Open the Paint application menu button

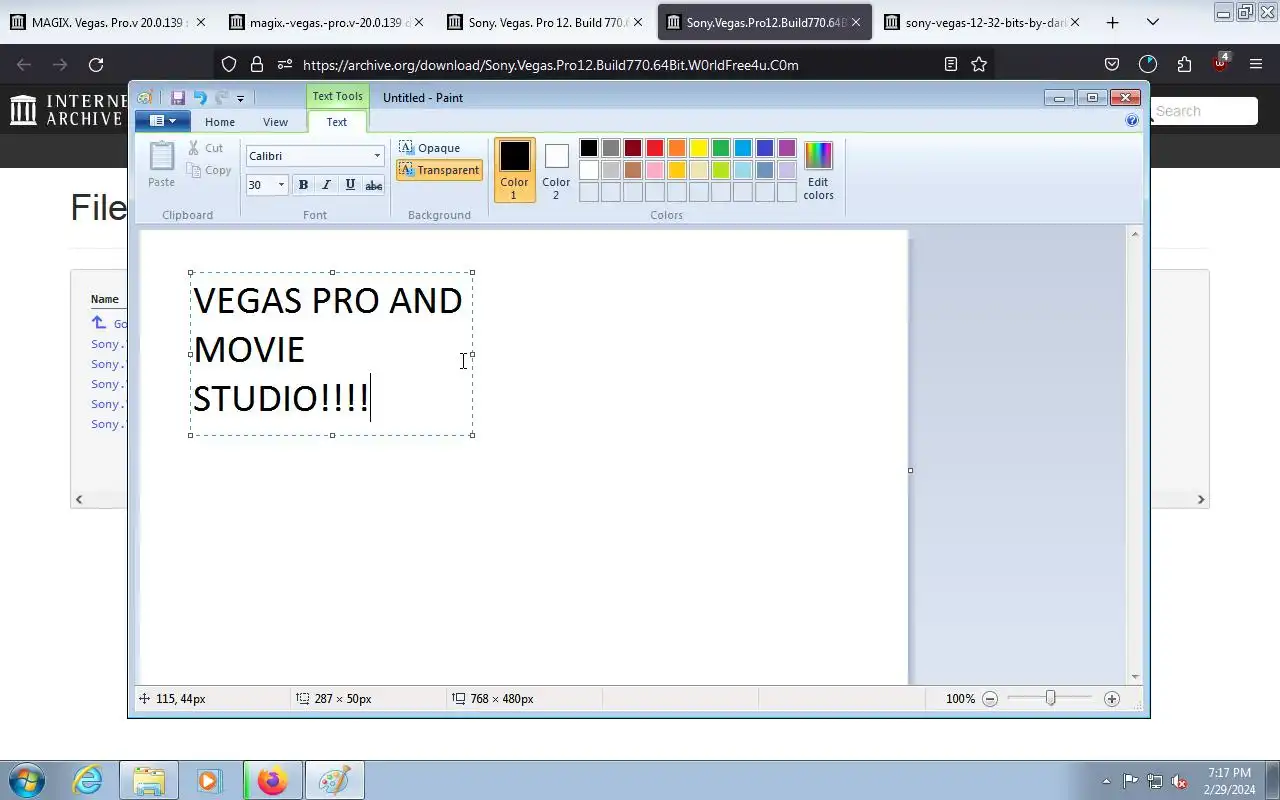[x=162, y=121]
